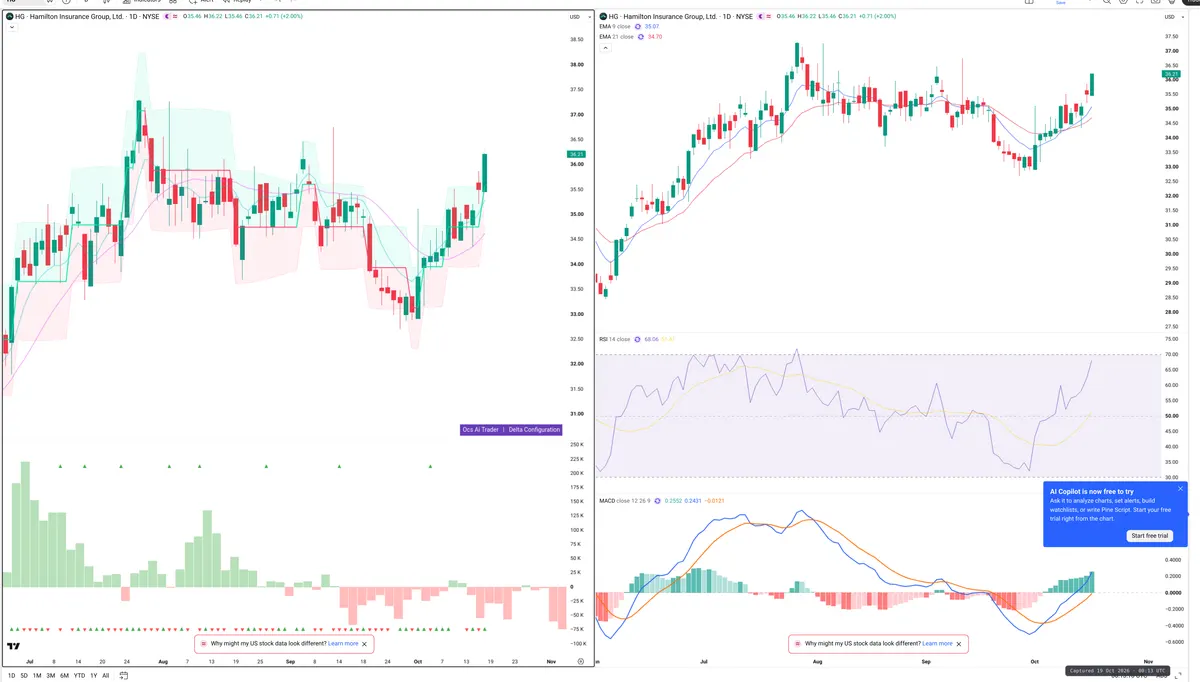Viewport: 1200px width, 682px height.
Task: Click the Save button in the top toolbar
Action: (1061, 3)
